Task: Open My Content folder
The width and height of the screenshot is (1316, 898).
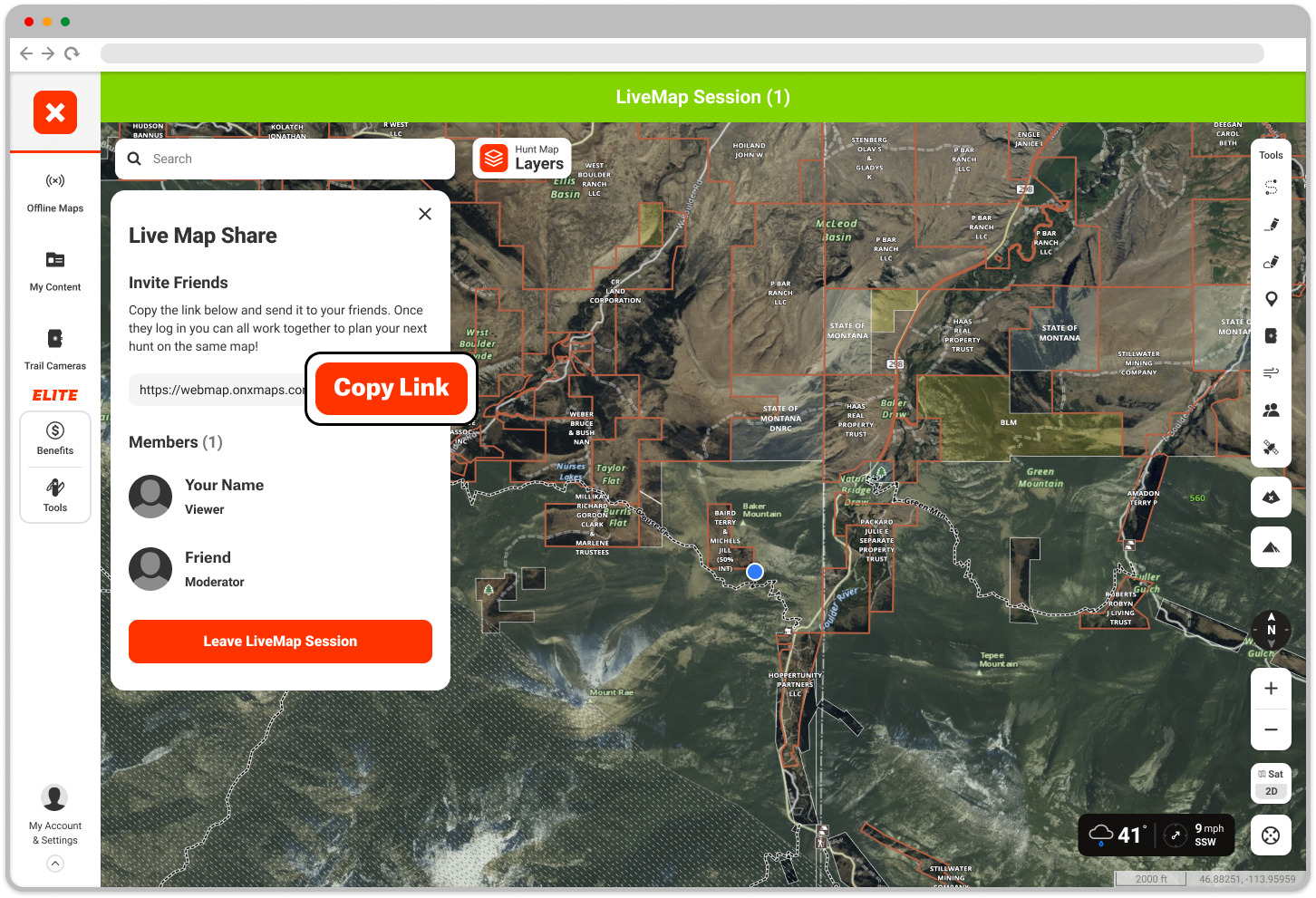Action: coord(55,272)
